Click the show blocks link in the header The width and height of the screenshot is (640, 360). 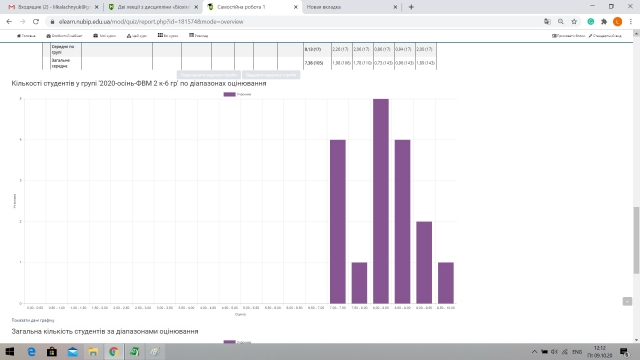click(x=569, y=36)
